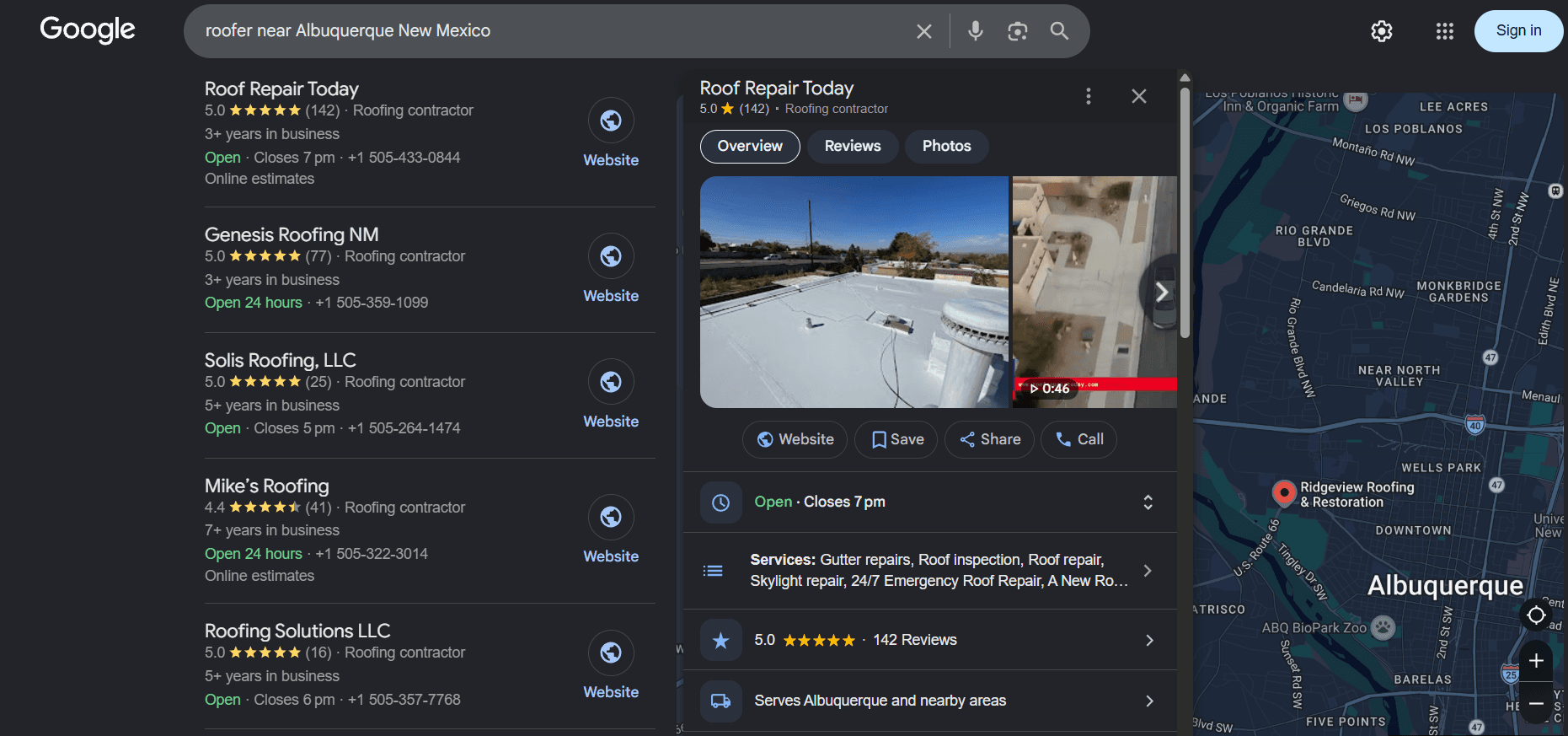The height and width of the screenshot is (736, 1568).
Task: Switch to the Overview tab
Action: coord(750,147)
